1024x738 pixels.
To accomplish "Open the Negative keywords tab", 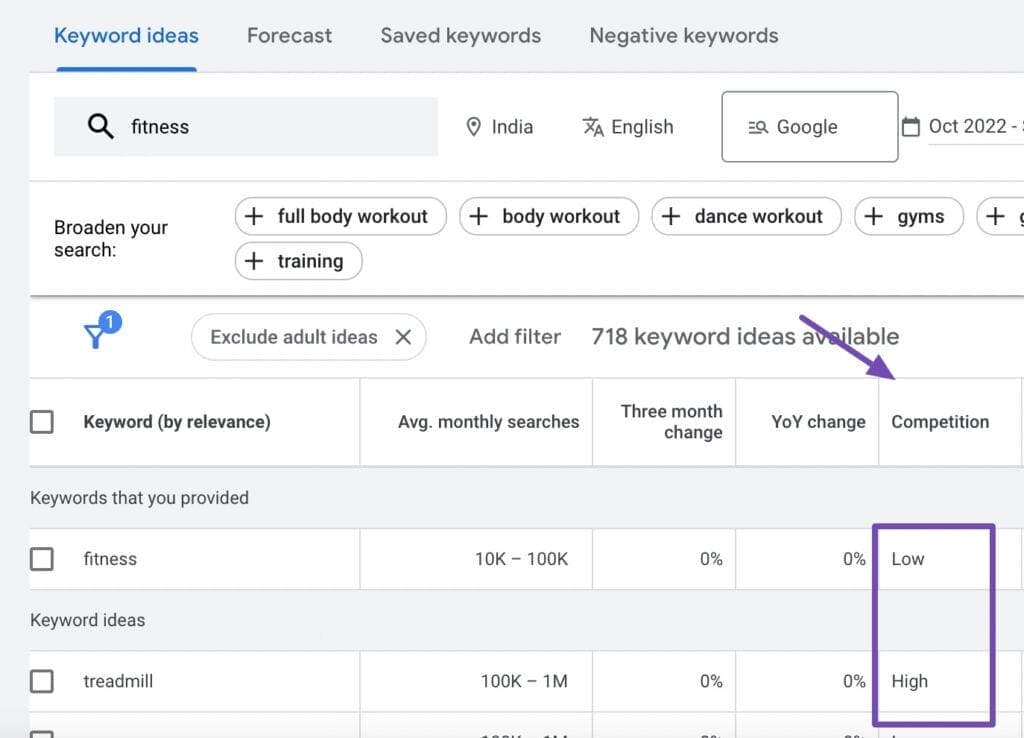I will [x=683, y=35].
